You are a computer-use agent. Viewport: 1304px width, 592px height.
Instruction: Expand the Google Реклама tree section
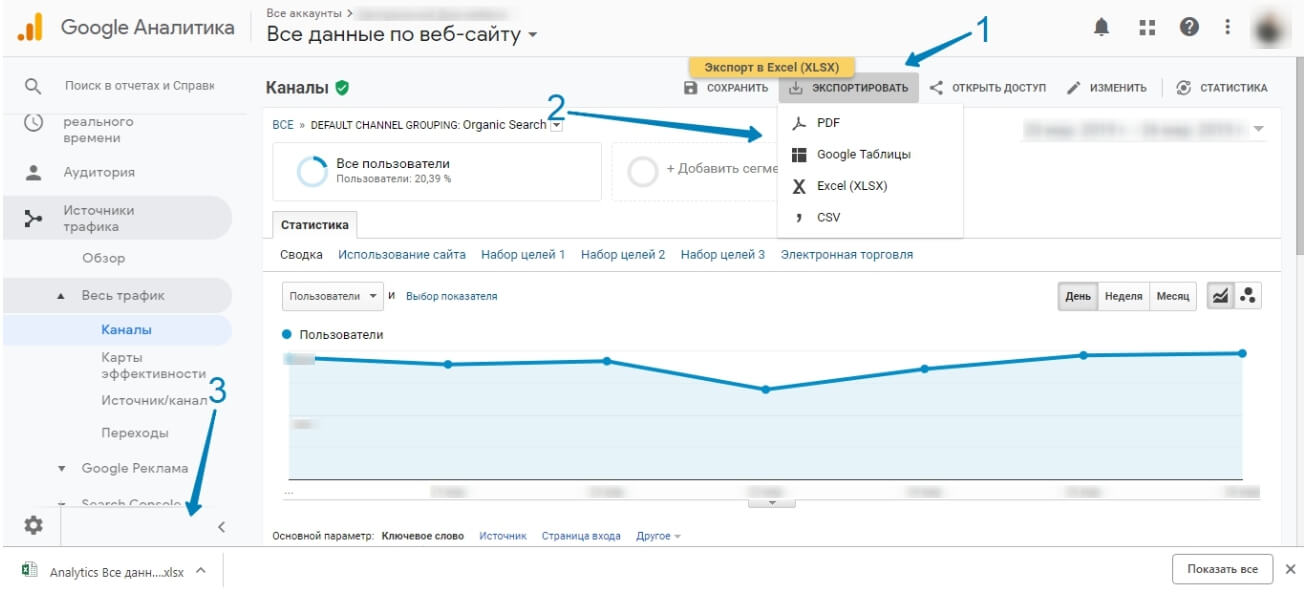click(x=61, y=468)
